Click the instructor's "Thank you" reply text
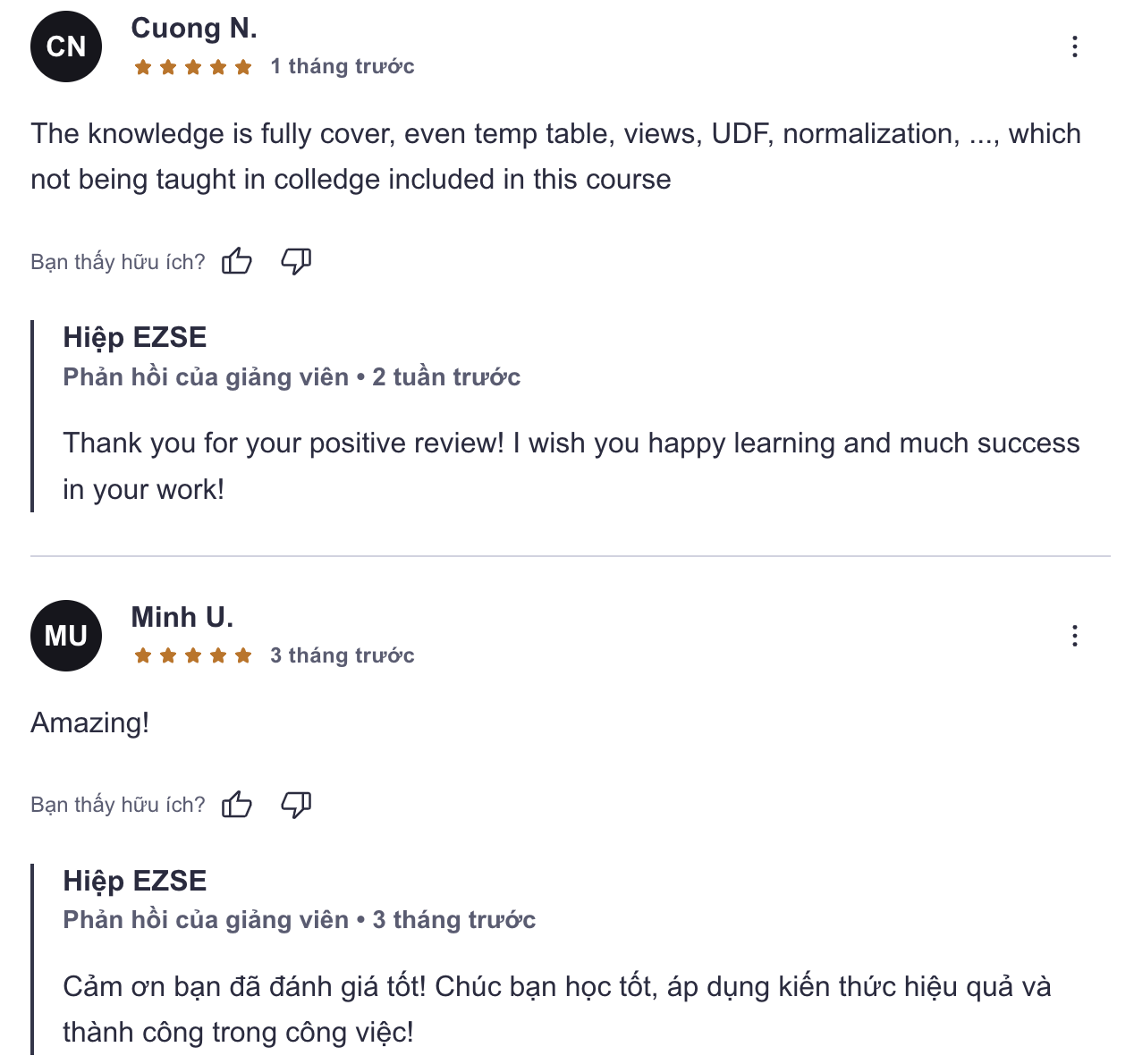1134x1064 pixels. click(x=571, y=466)
